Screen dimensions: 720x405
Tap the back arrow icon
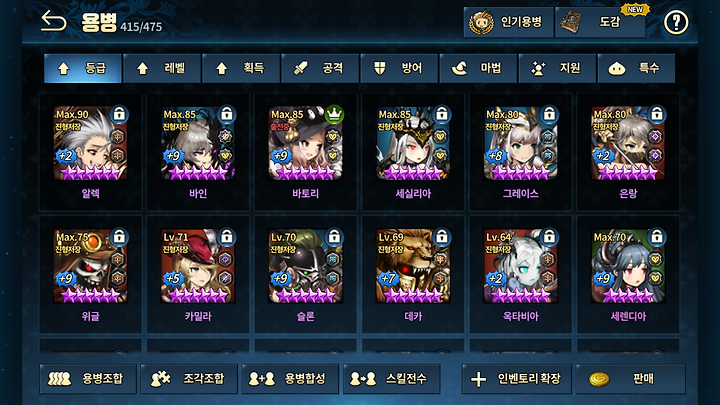point(53,21)
